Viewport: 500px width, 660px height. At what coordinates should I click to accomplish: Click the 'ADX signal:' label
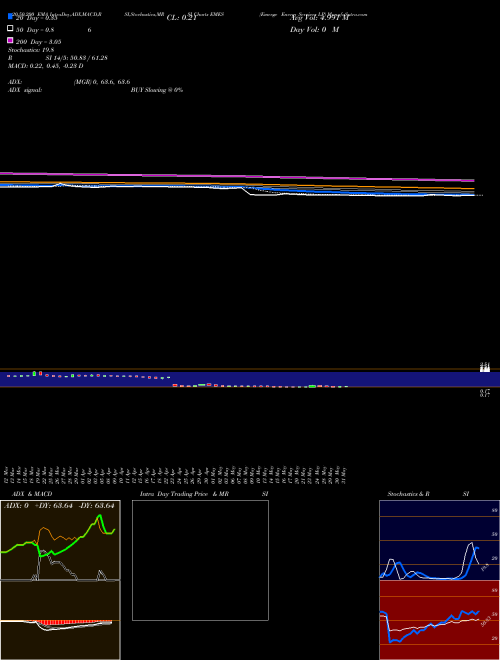coord(25,90)
